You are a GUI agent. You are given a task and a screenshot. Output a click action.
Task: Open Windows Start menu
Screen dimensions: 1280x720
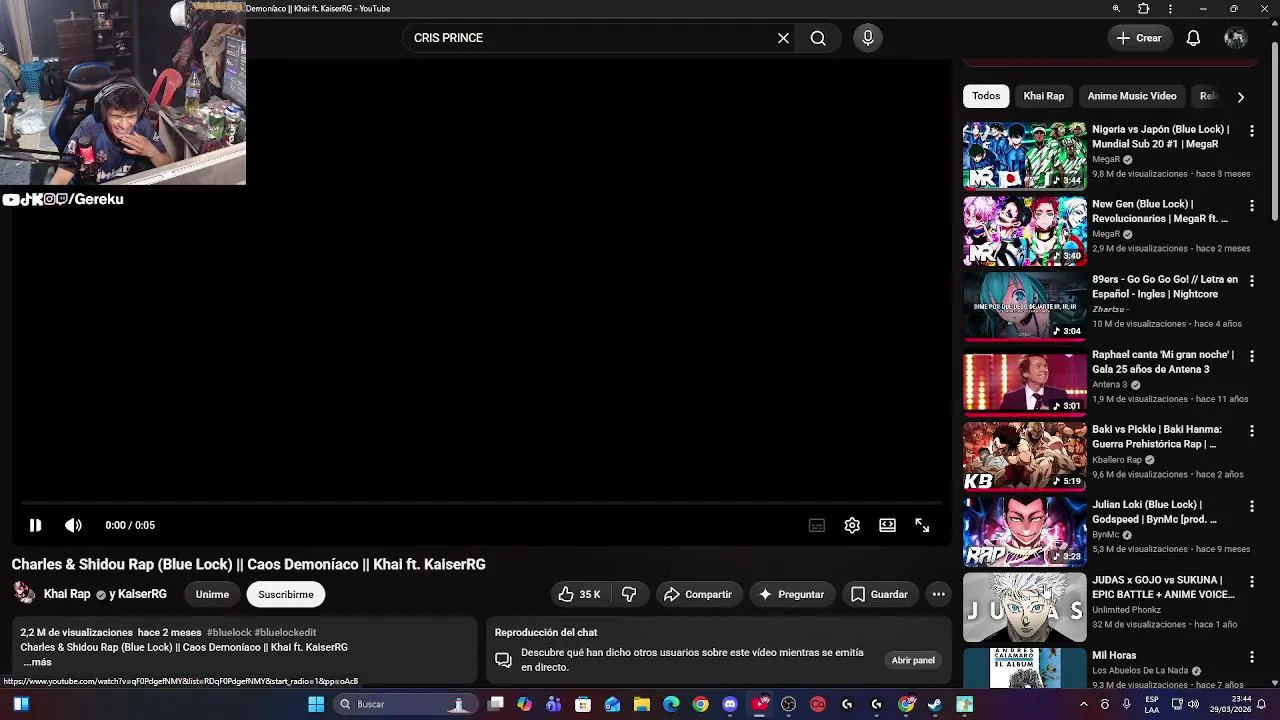[316, 704]
